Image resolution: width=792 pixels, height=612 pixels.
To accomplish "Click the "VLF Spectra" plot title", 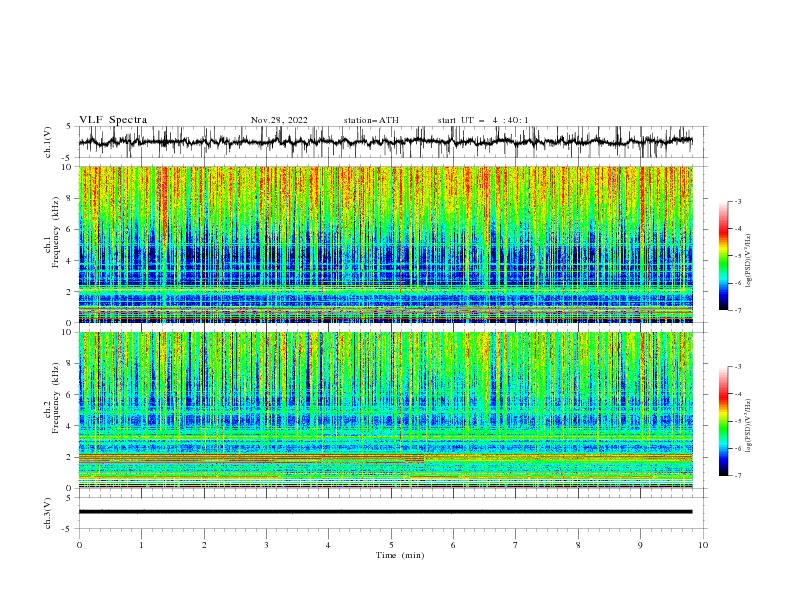I will coord(113,120).
